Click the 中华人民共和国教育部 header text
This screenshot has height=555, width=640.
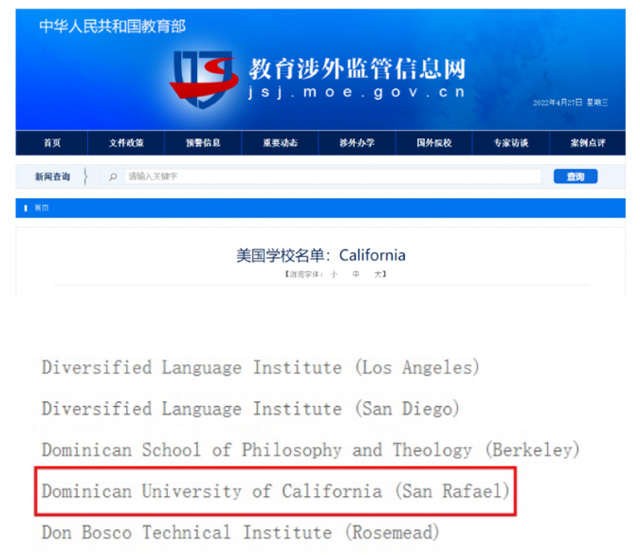pyautogui.click(x=112, y=27)
